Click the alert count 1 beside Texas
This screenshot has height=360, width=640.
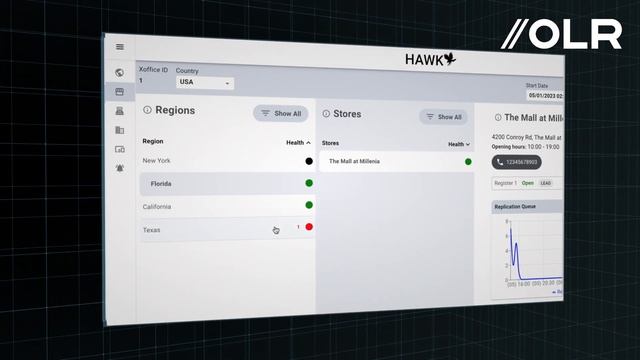click(298, 227)
